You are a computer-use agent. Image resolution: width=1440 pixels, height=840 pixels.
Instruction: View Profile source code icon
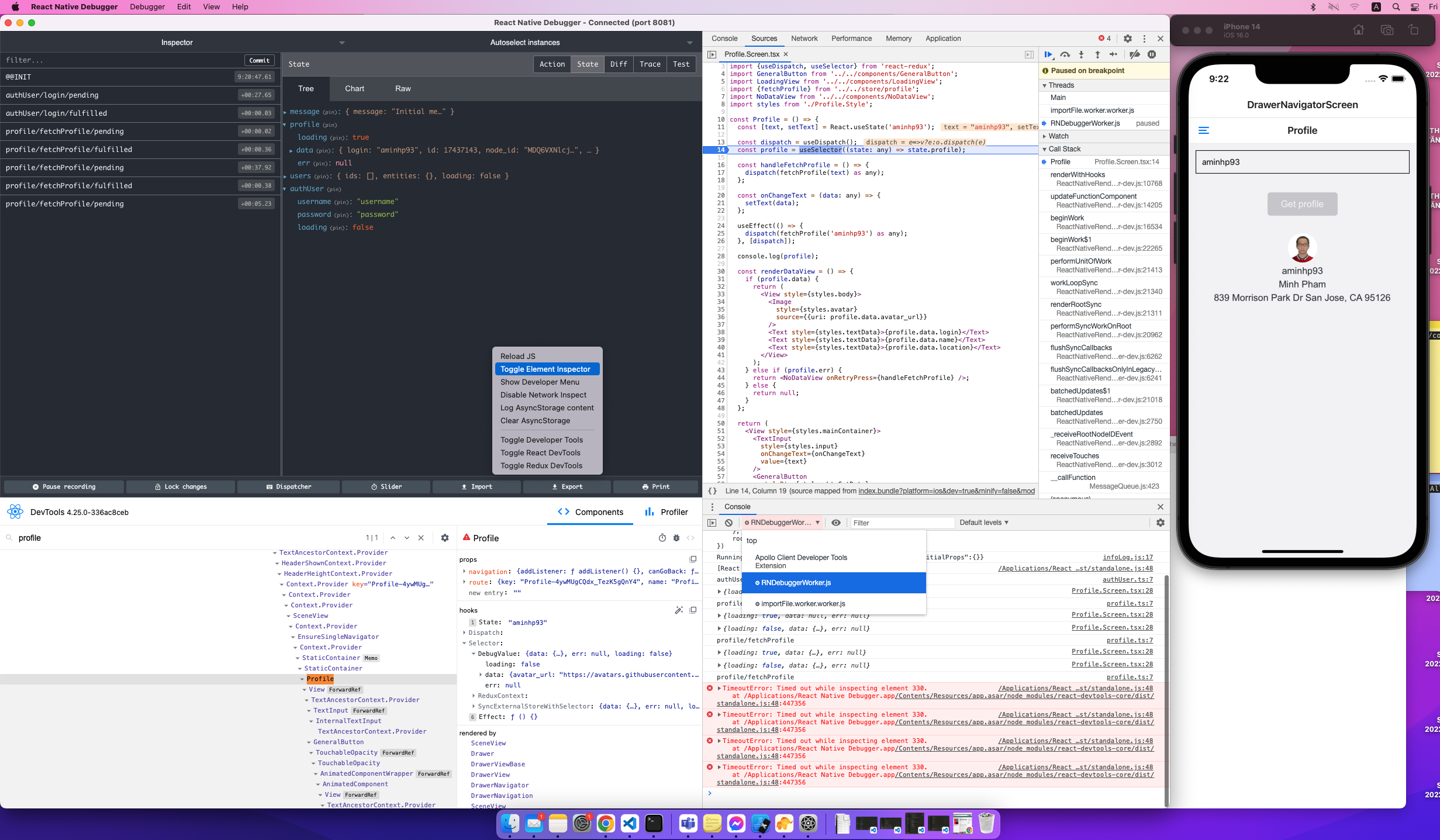coord(690,538)
